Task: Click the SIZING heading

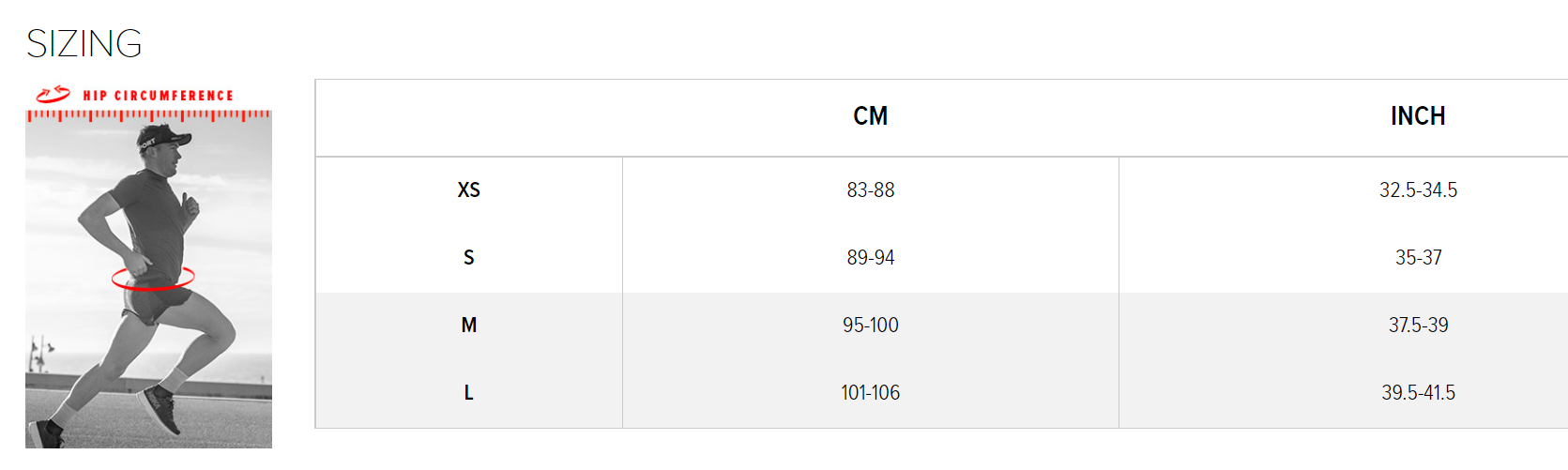Action: click(84, 44)
